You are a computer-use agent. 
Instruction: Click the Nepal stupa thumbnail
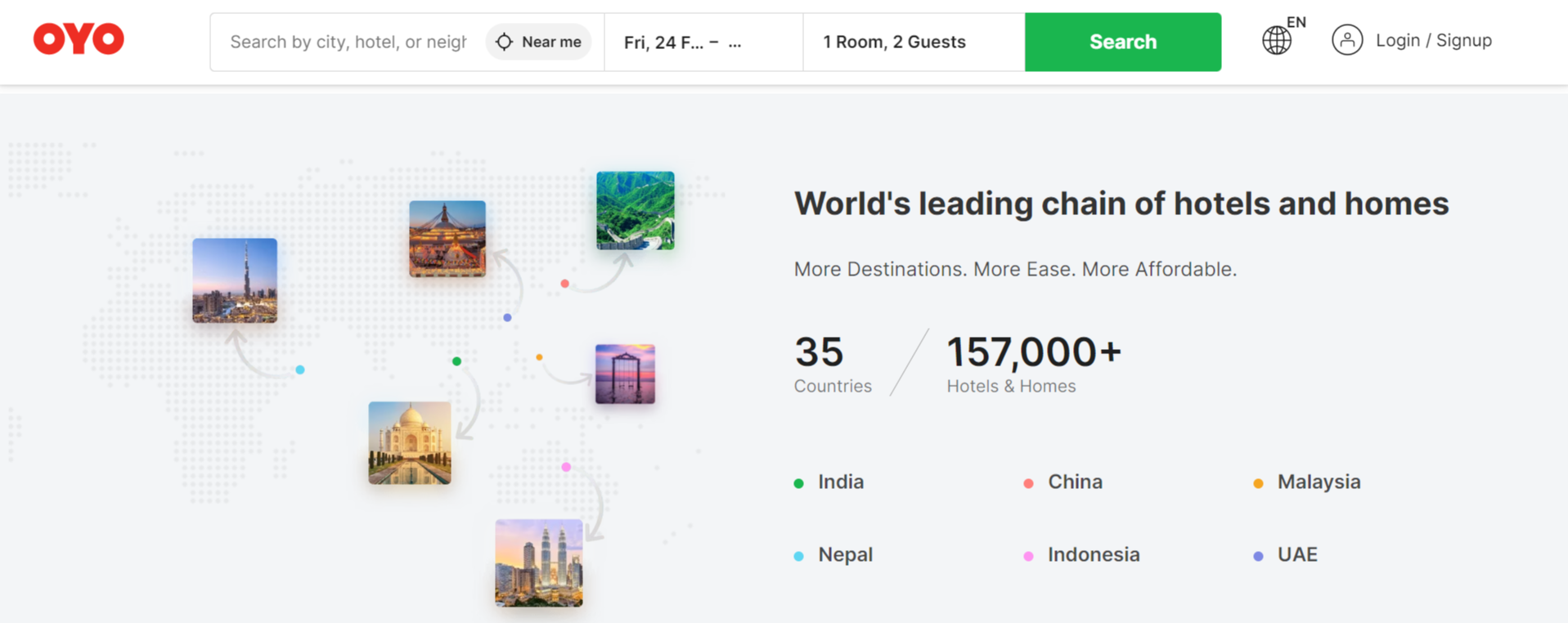pos(447,239)
